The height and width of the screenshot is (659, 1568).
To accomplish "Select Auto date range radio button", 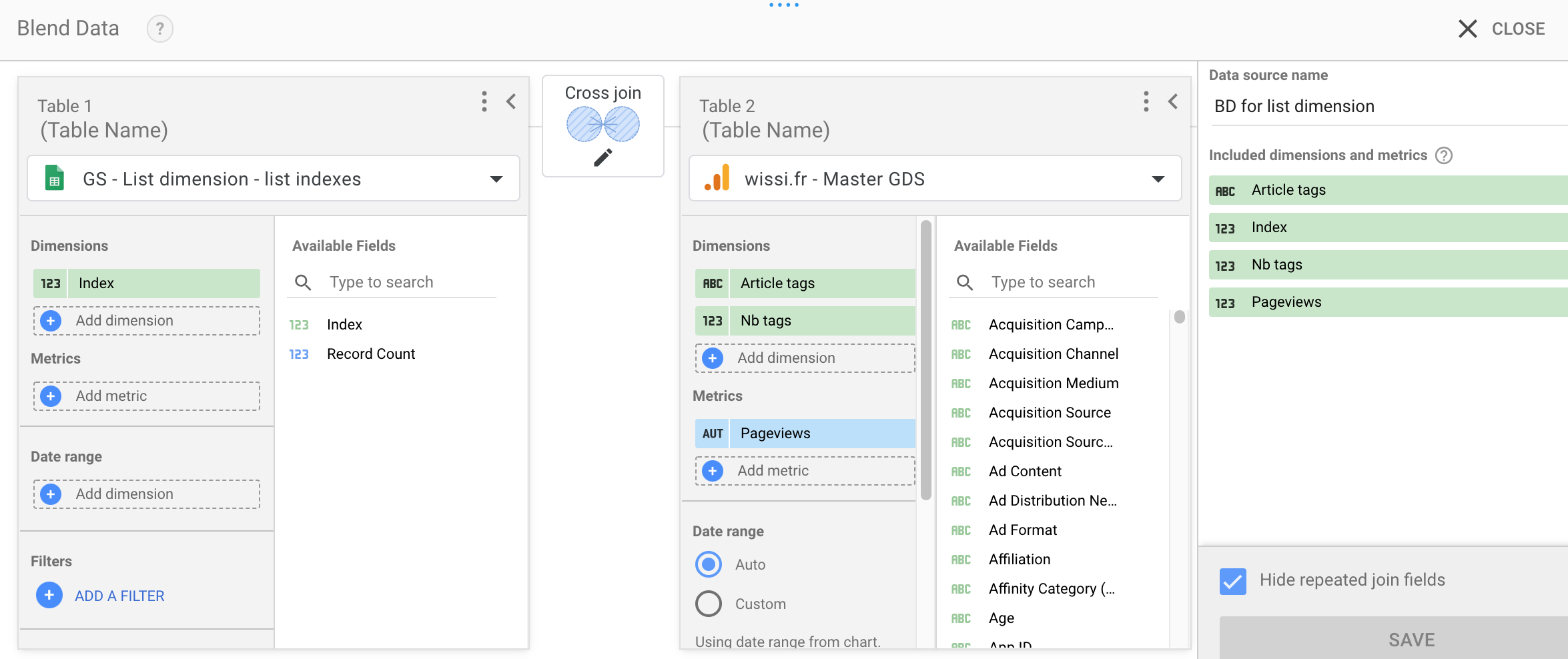I will pos(709,564).
